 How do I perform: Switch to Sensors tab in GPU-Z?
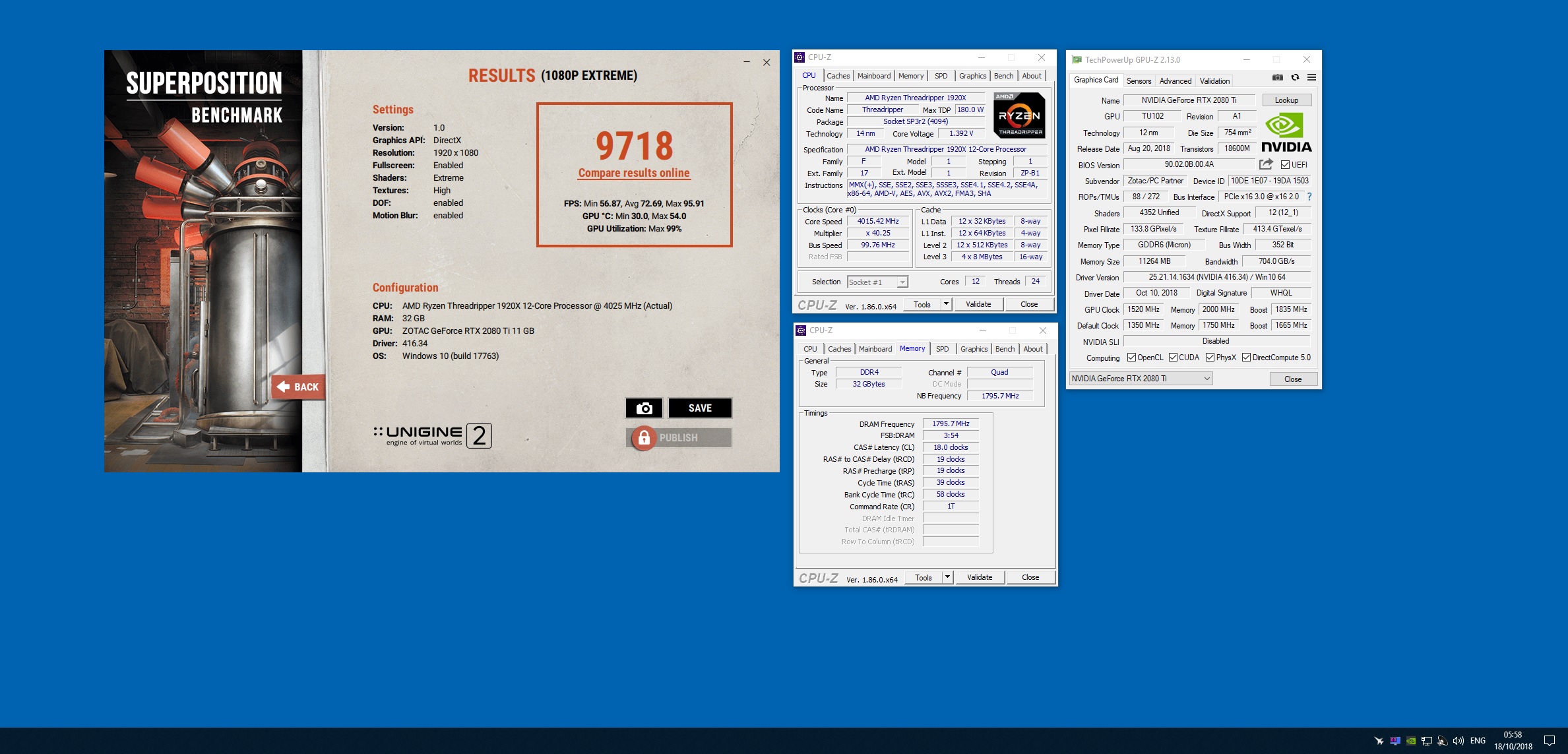click(x=1139, y=81)
